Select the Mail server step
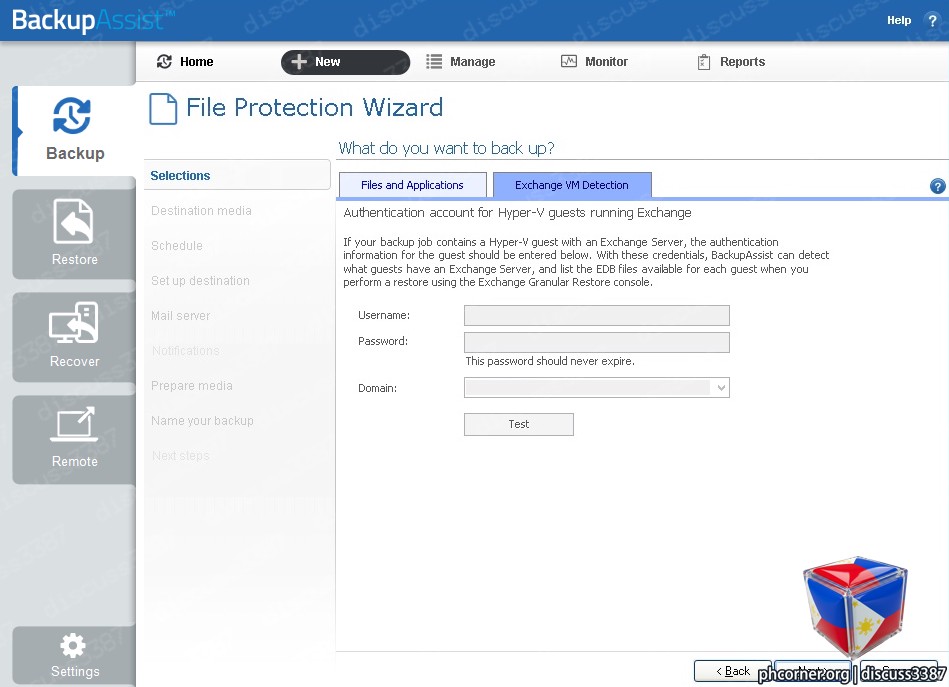 coord(180,315)
